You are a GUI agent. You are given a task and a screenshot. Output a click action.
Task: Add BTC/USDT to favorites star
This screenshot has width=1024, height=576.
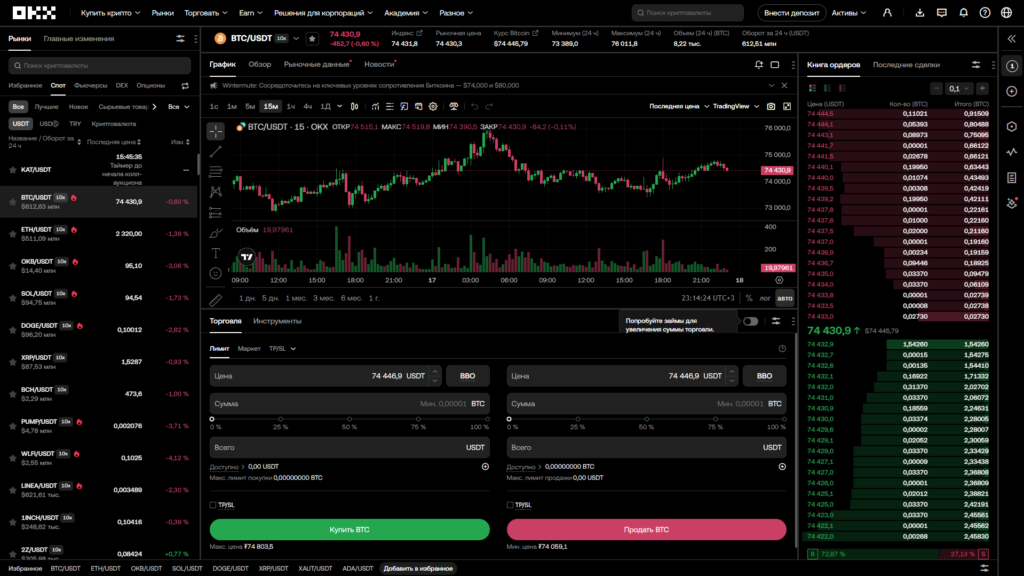tap(312, 39)
